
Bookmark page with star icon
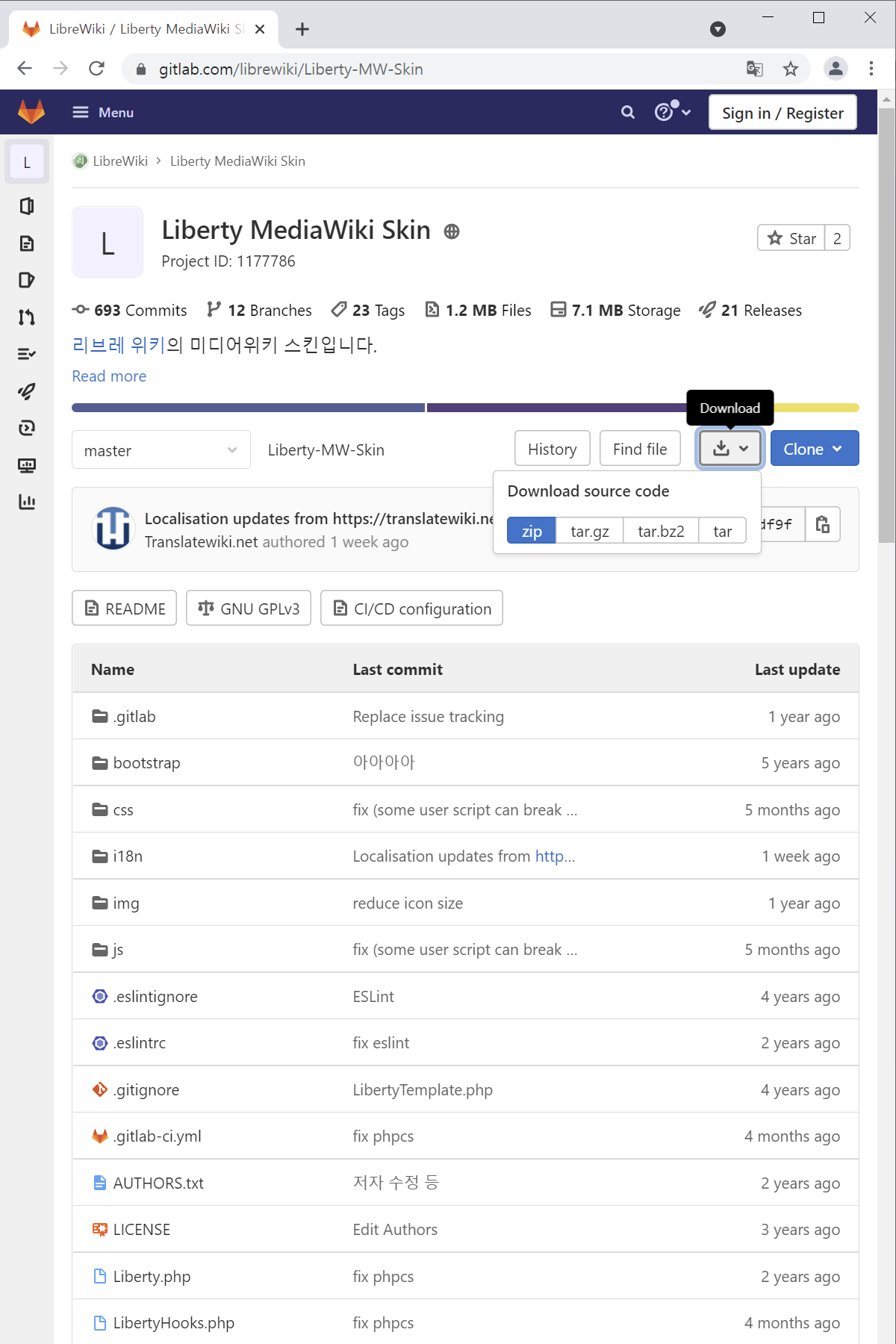(x=791, y=69)
